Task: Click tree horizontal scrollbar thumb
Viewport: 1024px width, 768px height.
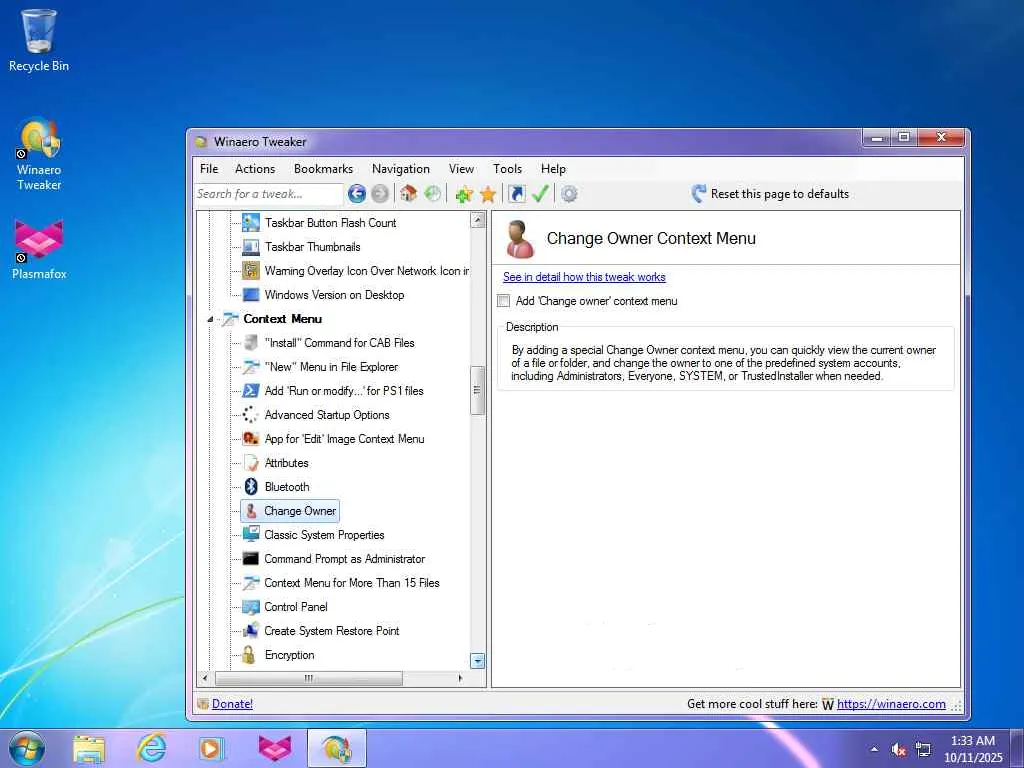Action: [x=309, y=679]
